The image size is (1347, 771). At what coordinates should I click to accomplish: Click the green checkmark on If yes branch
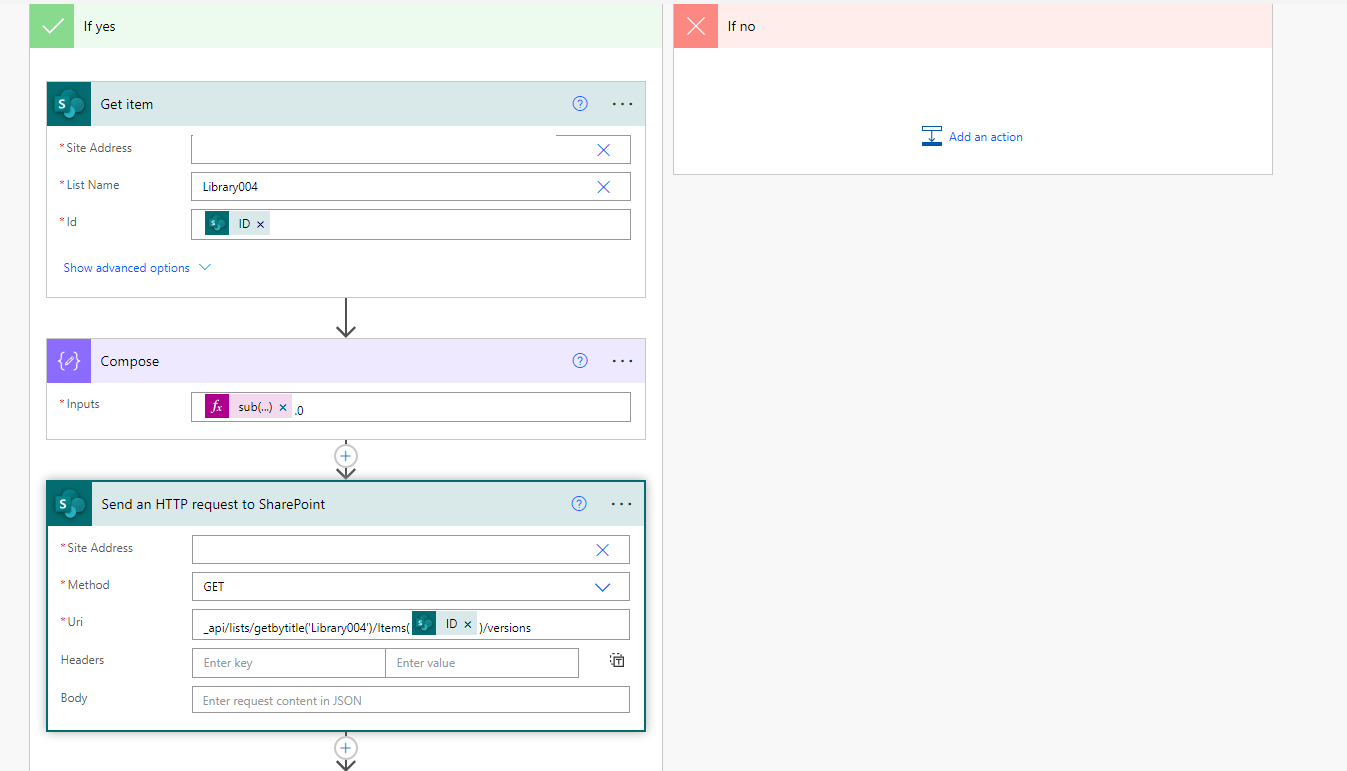pos(52,26)
